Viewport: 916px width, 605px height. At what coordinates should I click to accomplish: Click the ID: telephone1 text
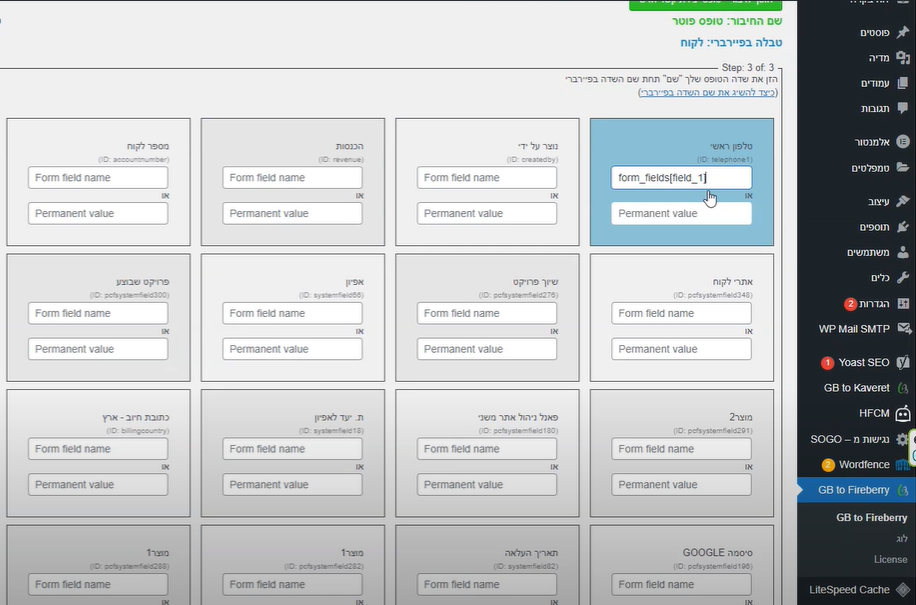click(x=724, y=159)
